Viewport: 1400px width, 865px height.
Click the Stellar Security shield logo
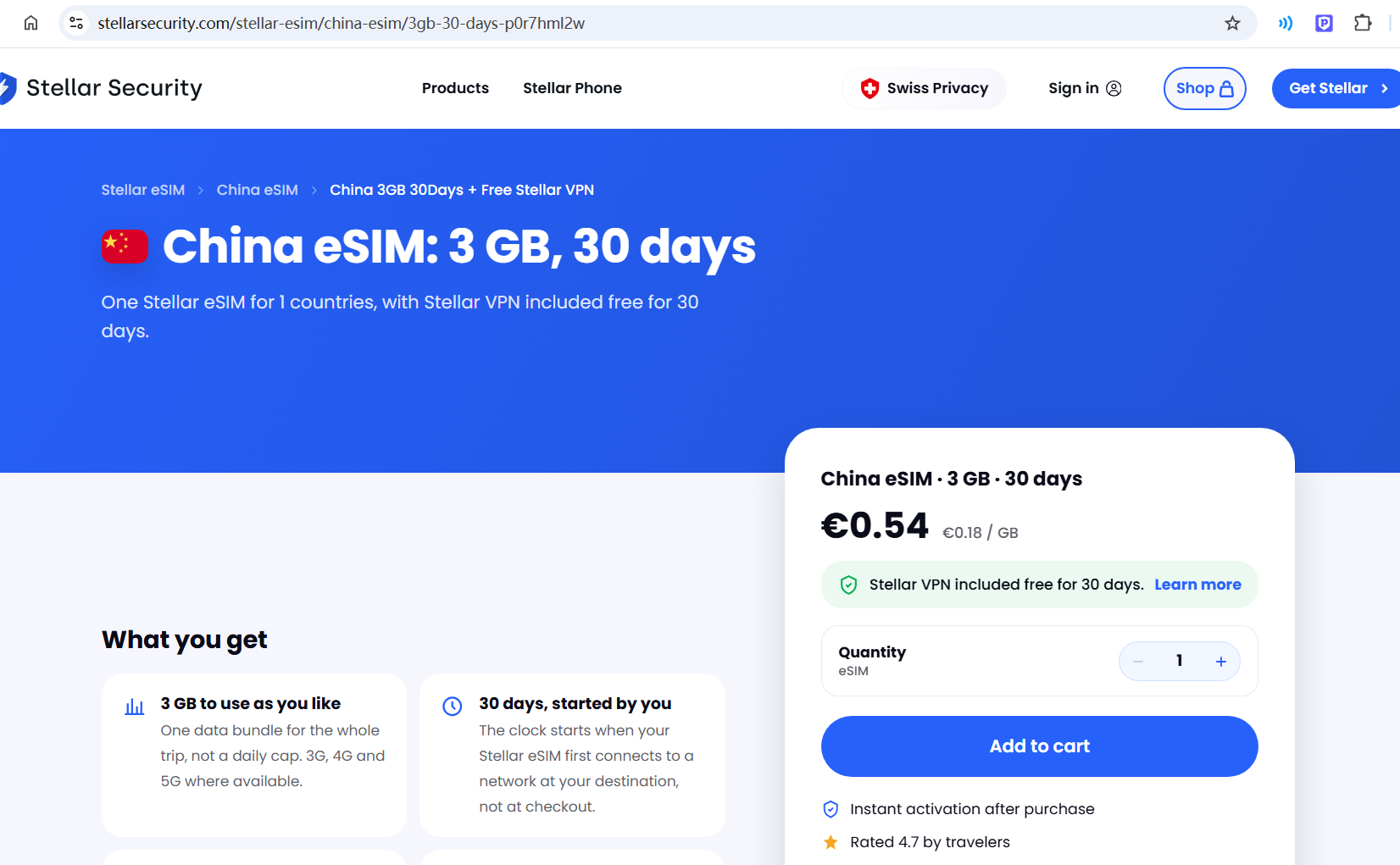8,88
